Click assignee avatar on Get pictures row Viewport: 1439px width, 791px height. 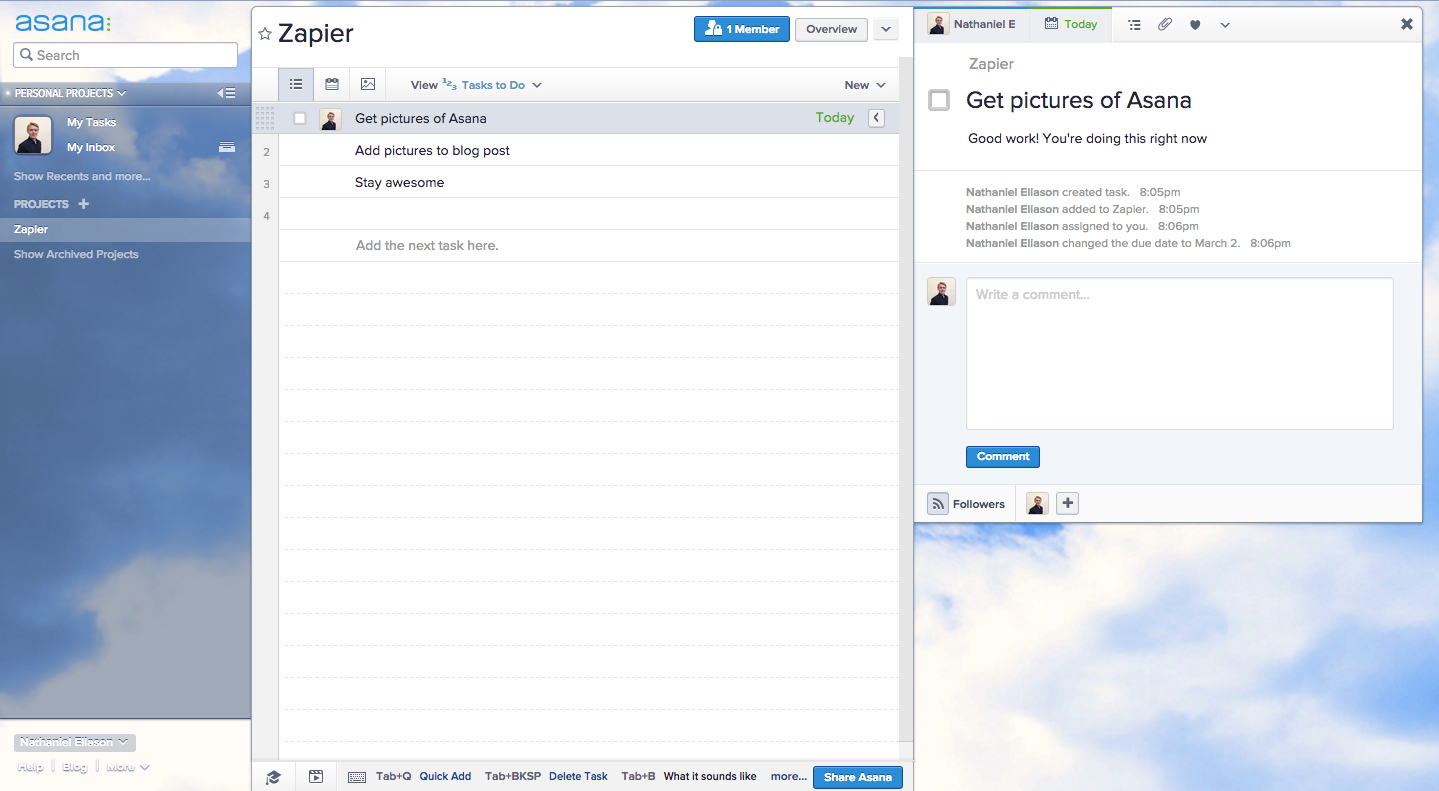330,119
